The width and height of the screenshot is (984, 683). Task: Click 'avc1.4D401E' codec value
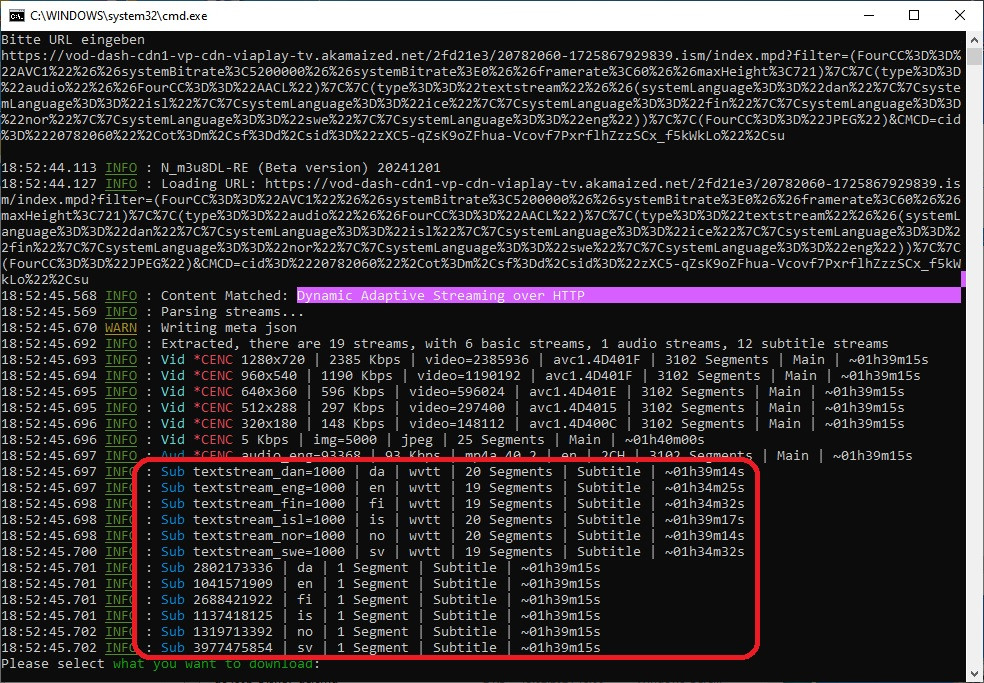click(573, 392)
